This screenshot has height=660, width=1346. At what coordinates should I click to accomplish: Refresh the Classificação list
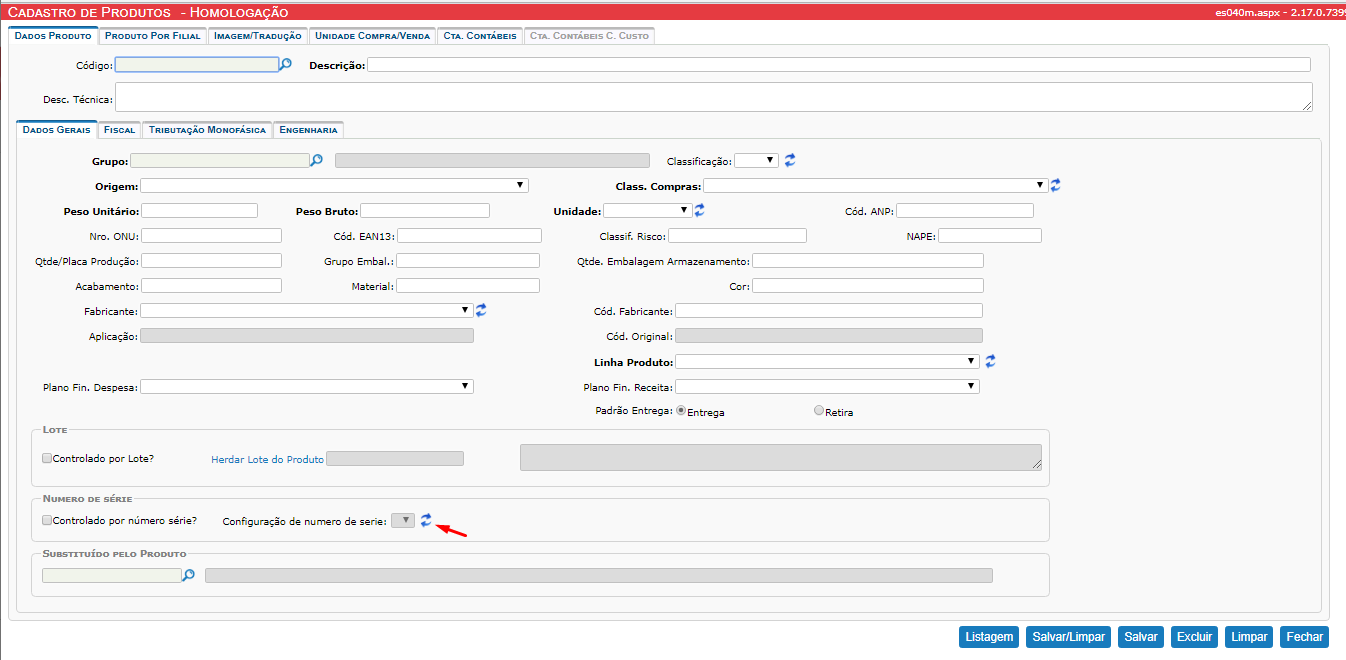[790, 160]
